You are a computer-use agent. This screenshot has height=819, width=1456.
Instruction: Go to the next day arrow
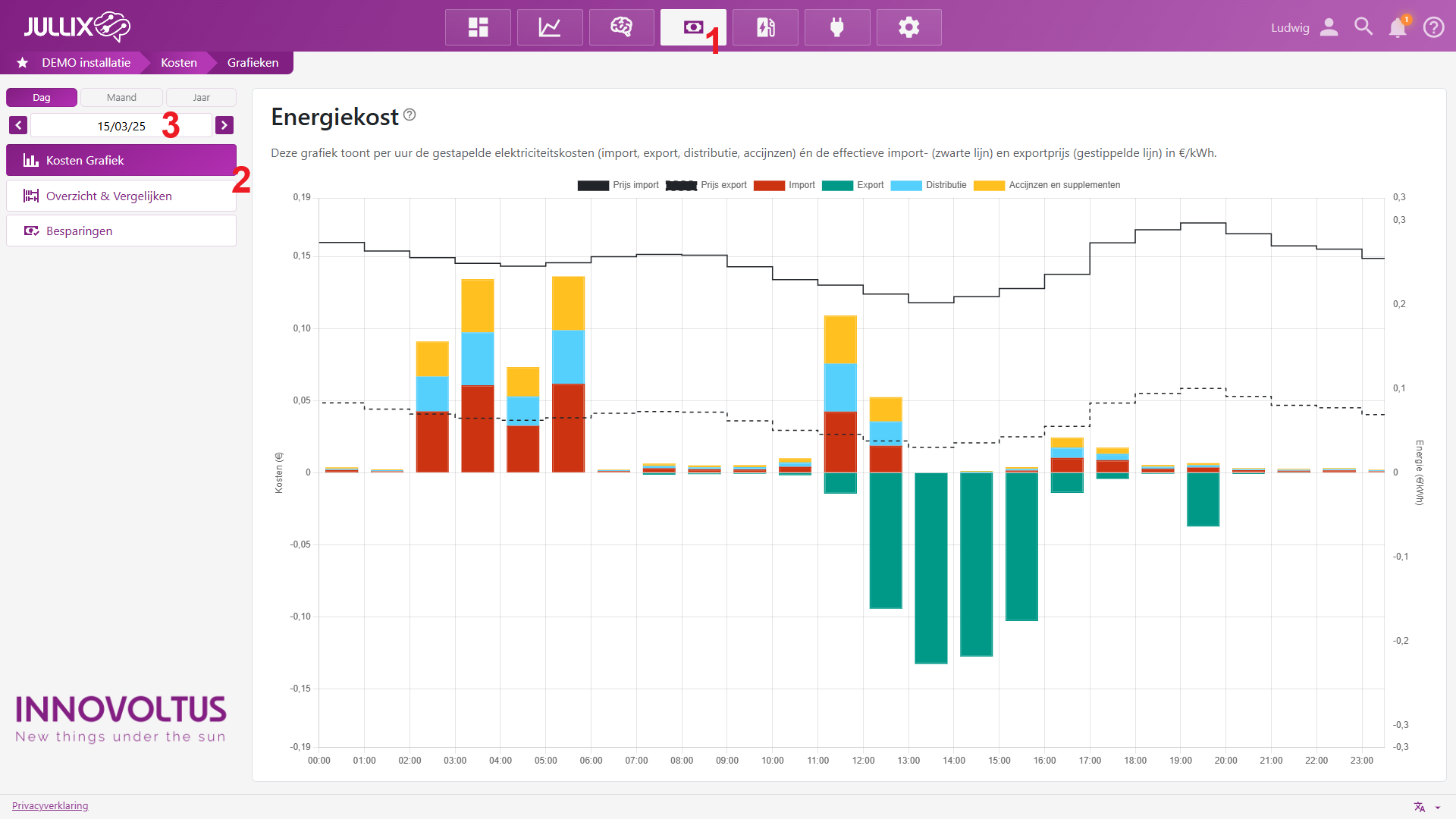224,125
